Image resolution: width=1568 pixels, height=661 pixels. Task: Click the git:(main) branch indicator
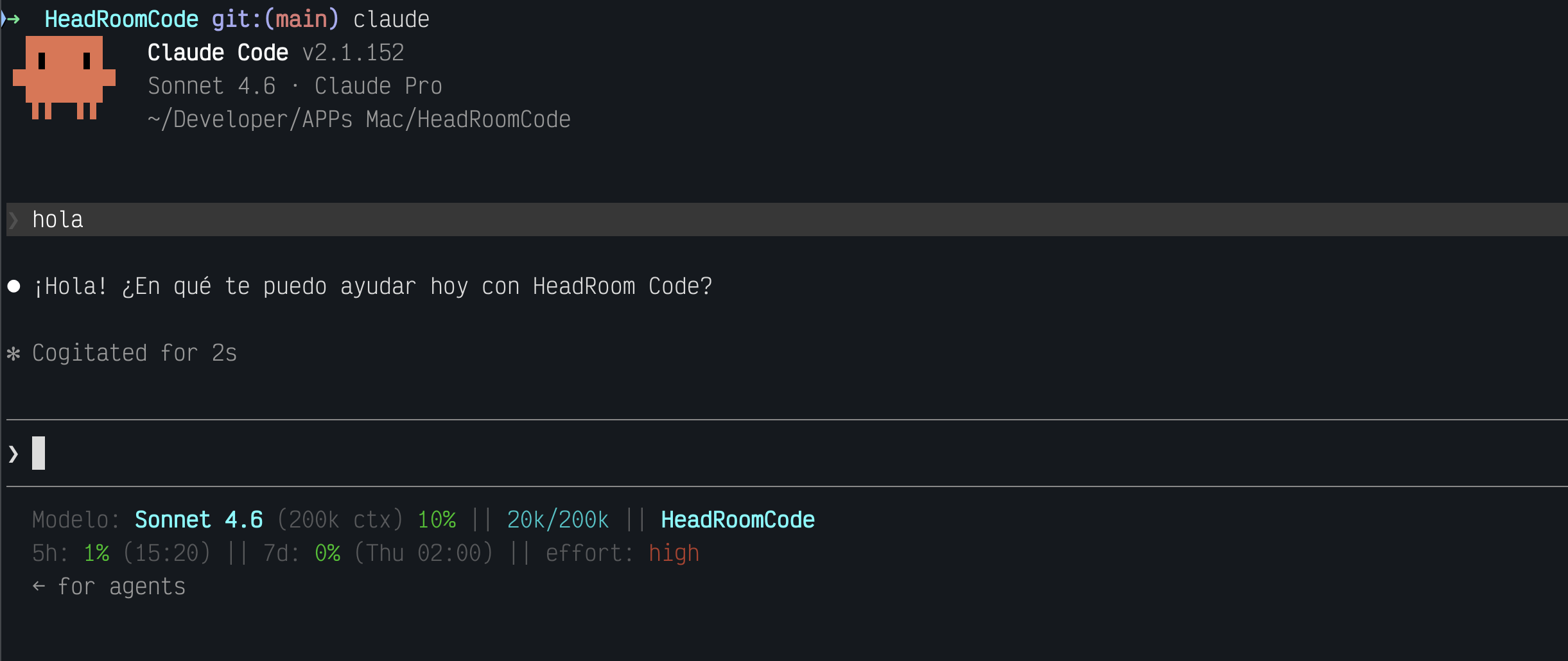click(x=275, y=19)
